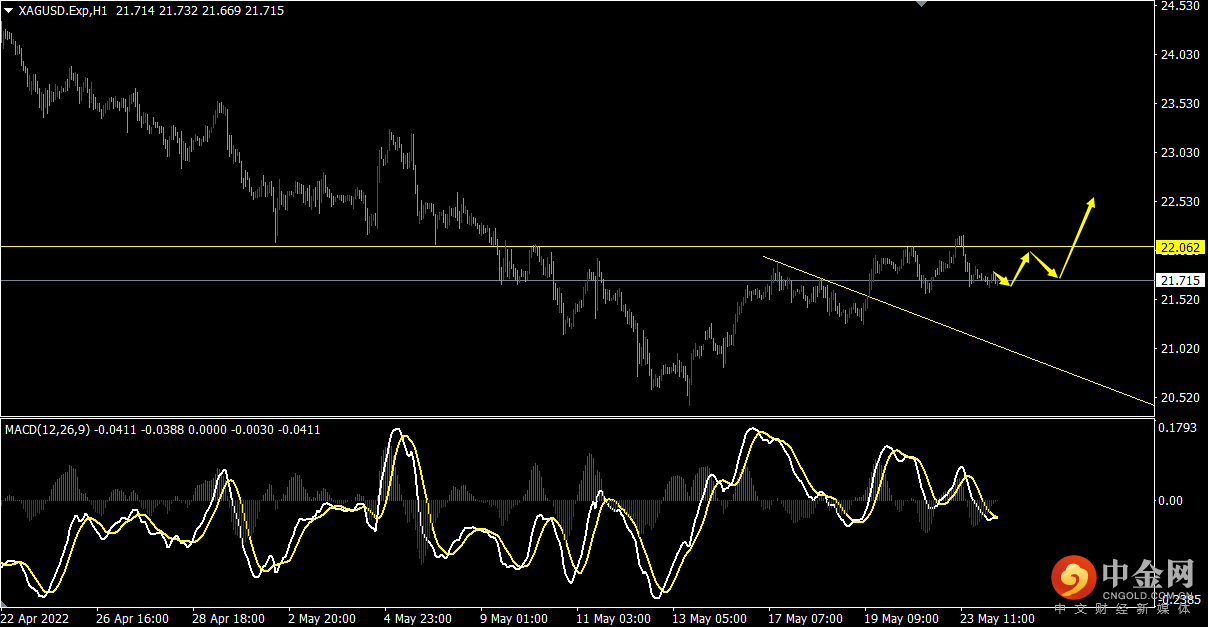Click the MACD 0.00 level label
1208x627 pixels.
1170,501
